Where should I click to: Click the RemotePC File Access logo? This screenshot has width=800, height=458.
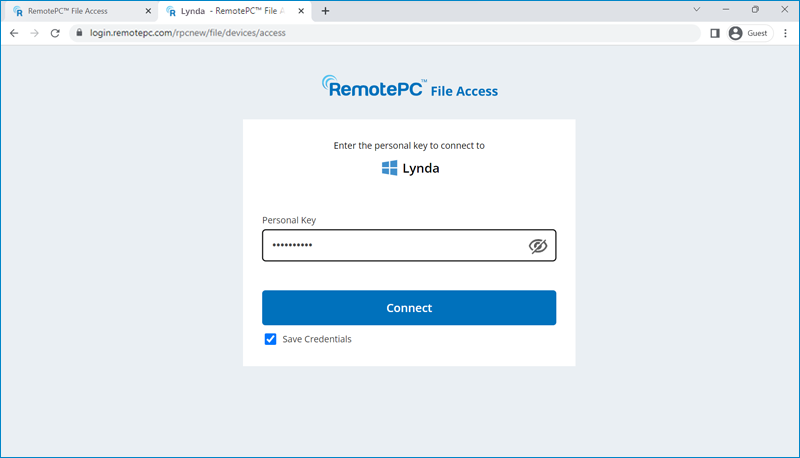(409, 87)
